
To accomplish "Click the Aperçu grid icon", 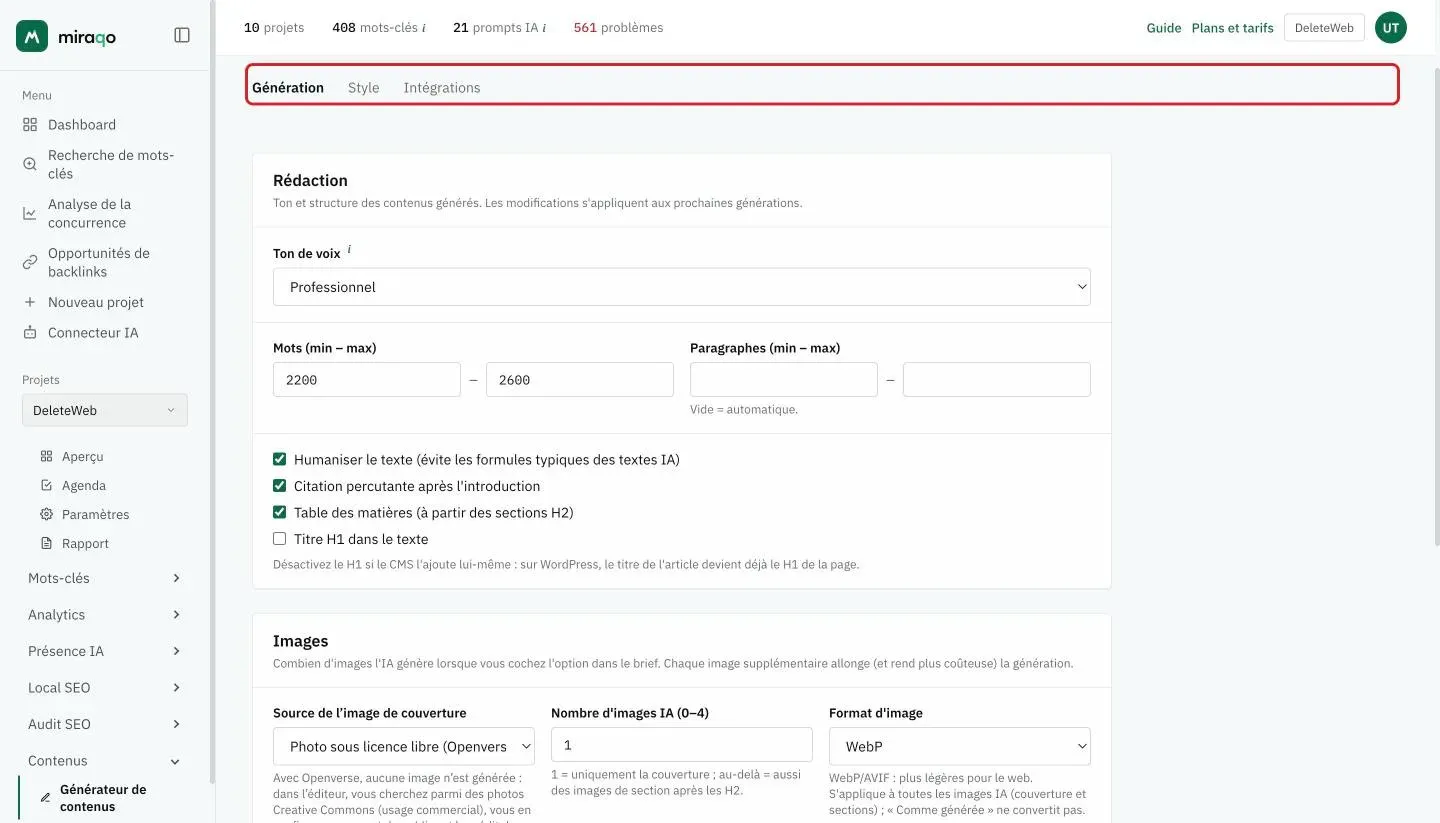I will click(x=46, y=456).
